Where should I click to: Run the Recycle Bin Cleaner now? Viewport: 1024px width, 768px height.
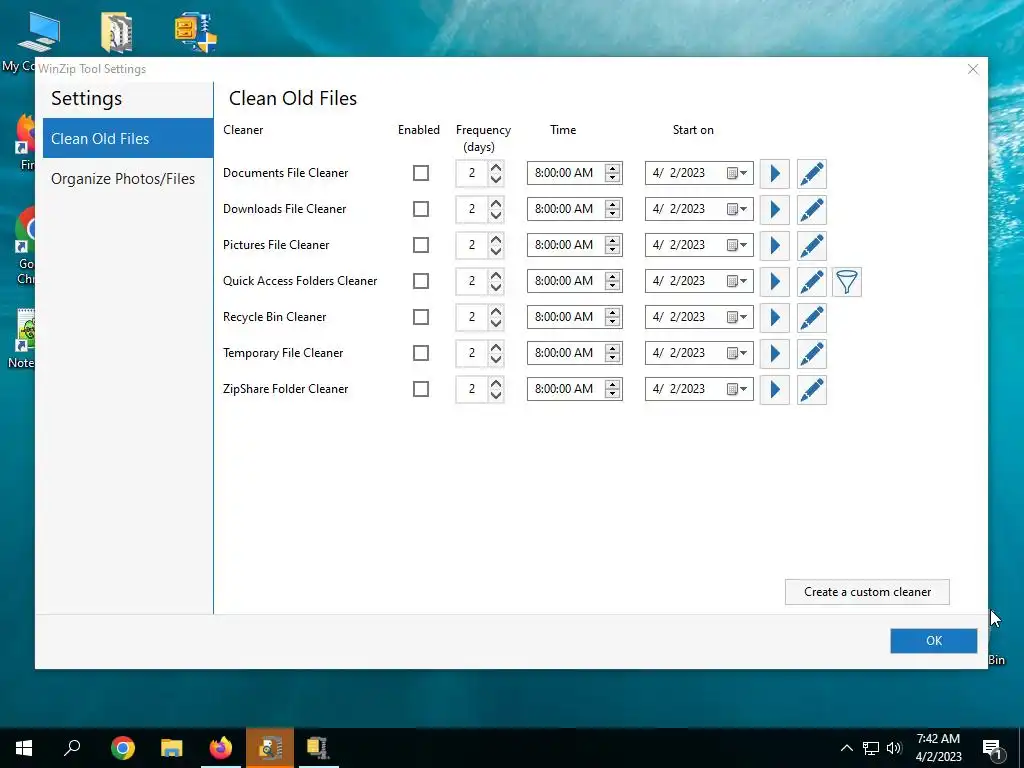[x=775, y=317]
